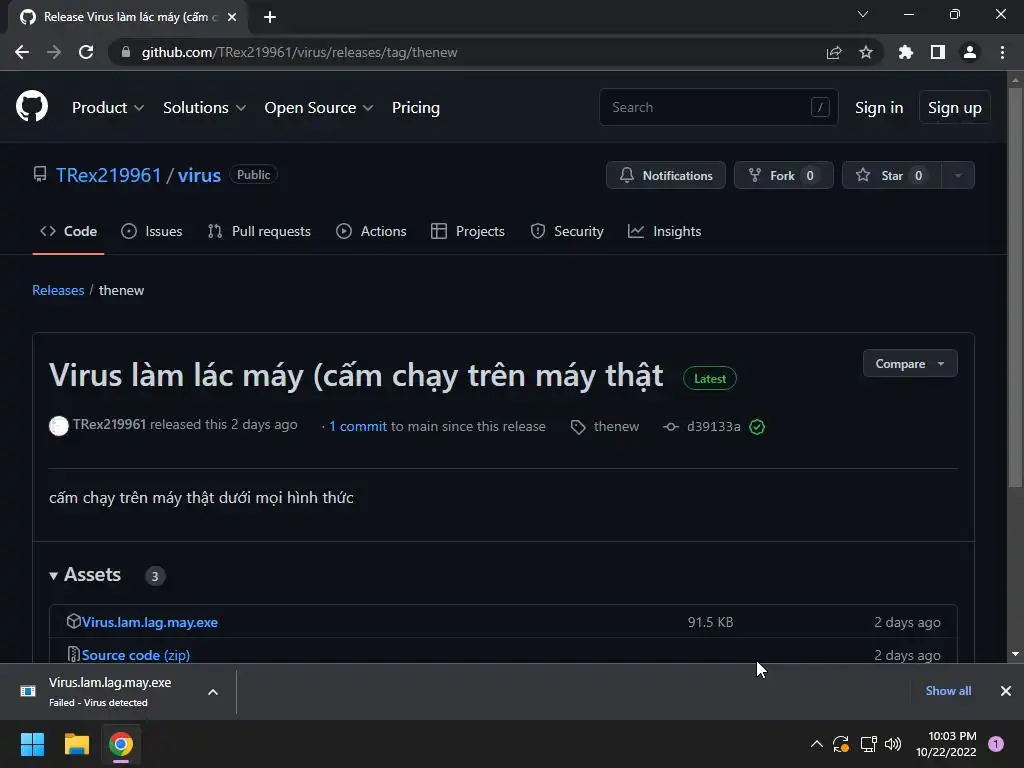Expand the Solutions menu
This screenshot has height=768, width=1024.
pyautogui.click(x=204, y=108)
